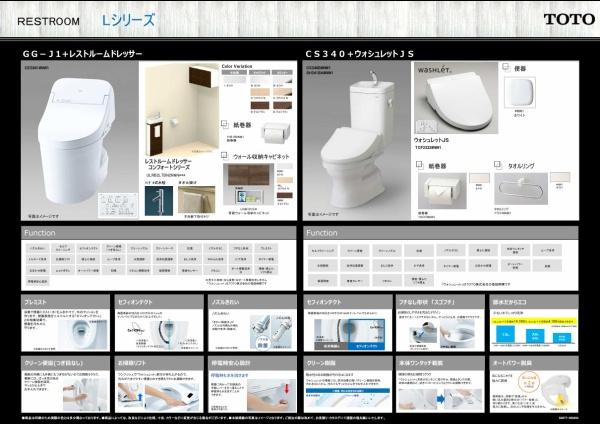Screen dimensions: 600x424
Task: Open the GG-J1 section paper holder photo
Action: (x=277, y=133)
